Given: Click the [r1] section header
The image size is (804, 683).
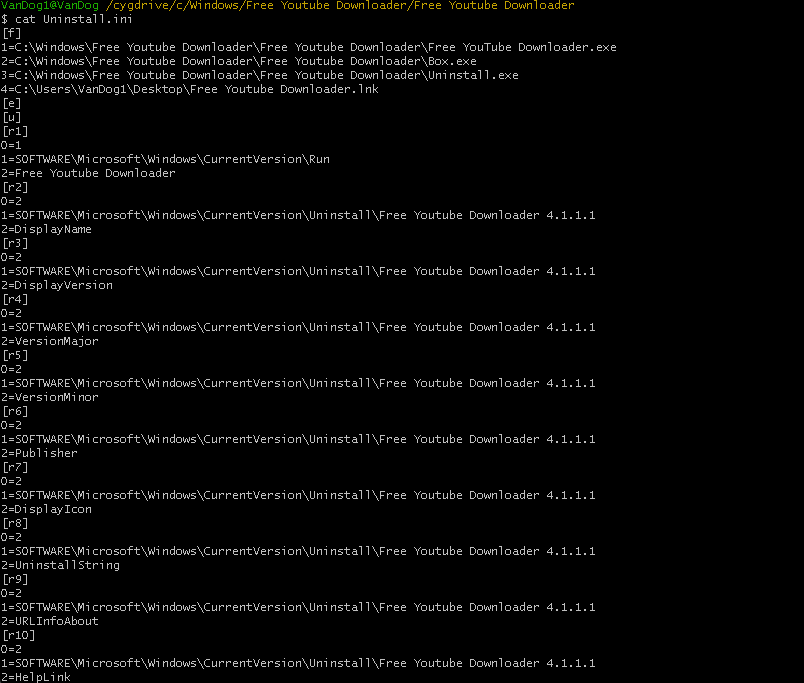Looking at the screenshot, I should coord(15,131).
